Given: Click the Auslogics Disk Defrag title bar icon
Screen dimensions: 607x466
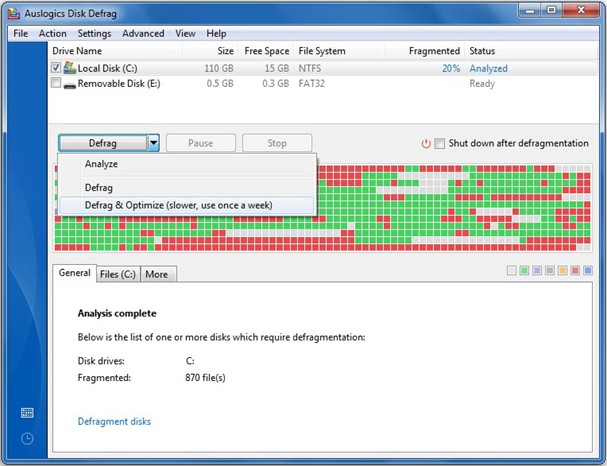Looking at the screenshot, I should (x=14, y=13).
